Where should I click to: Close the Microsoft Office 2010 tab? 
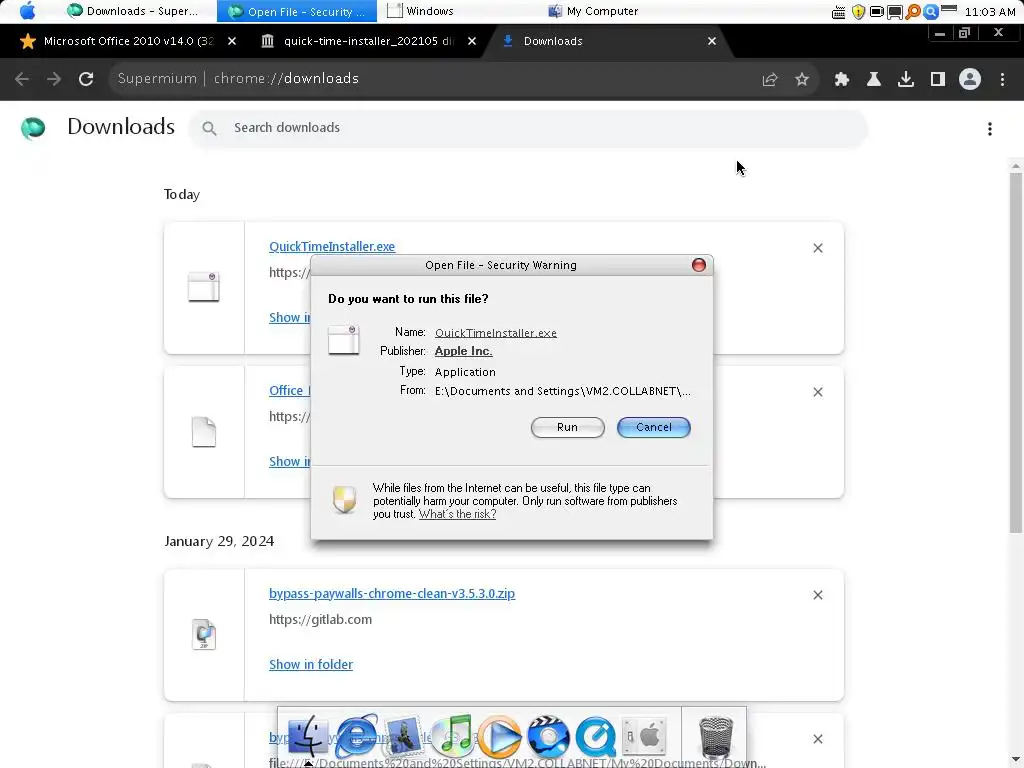[231, 41]
